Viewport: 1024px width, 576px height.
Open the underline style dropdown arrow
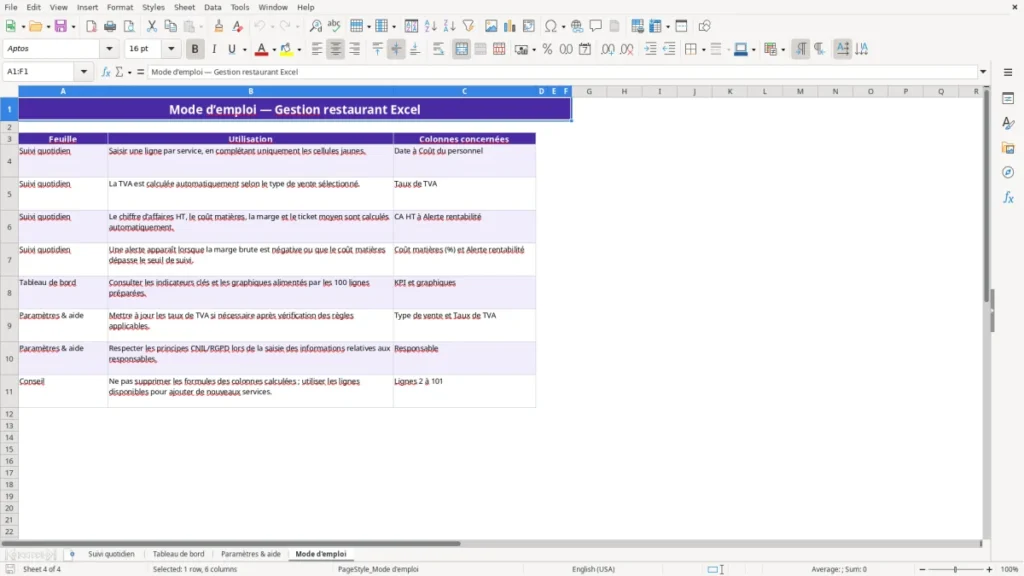[245, 50]
